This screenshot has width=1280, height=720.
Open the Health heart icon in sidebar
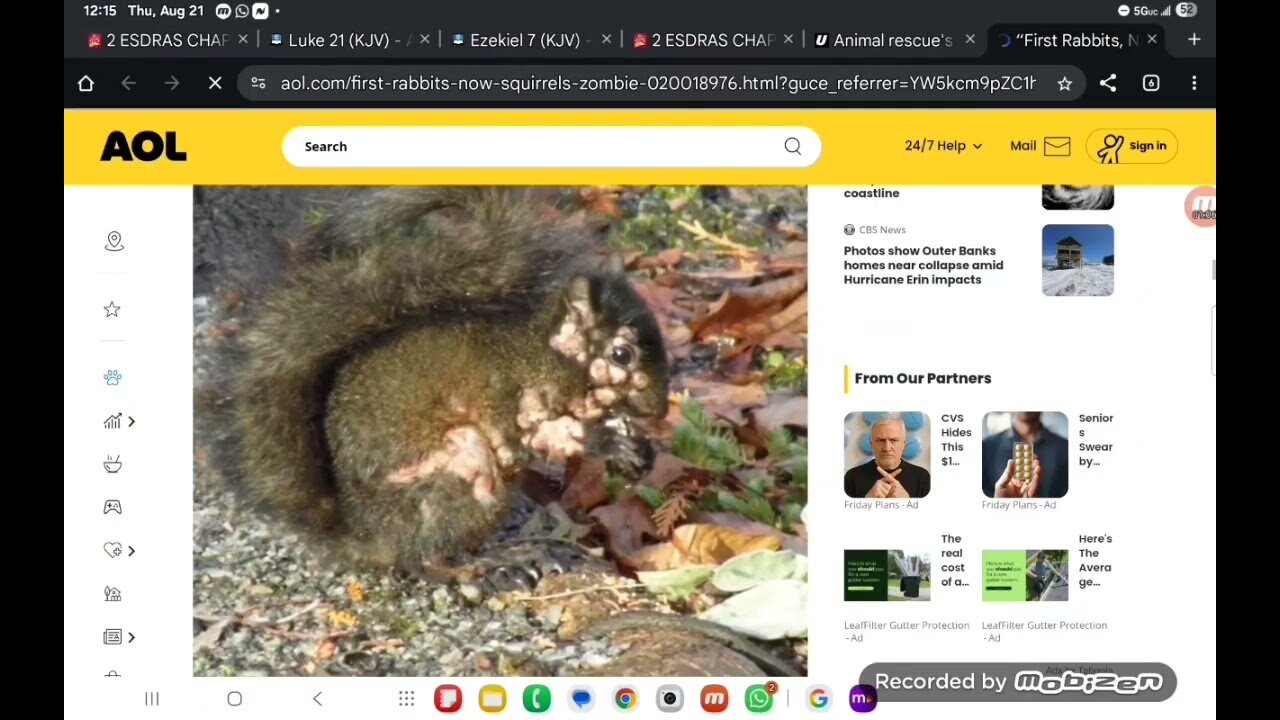coord(112,550)
